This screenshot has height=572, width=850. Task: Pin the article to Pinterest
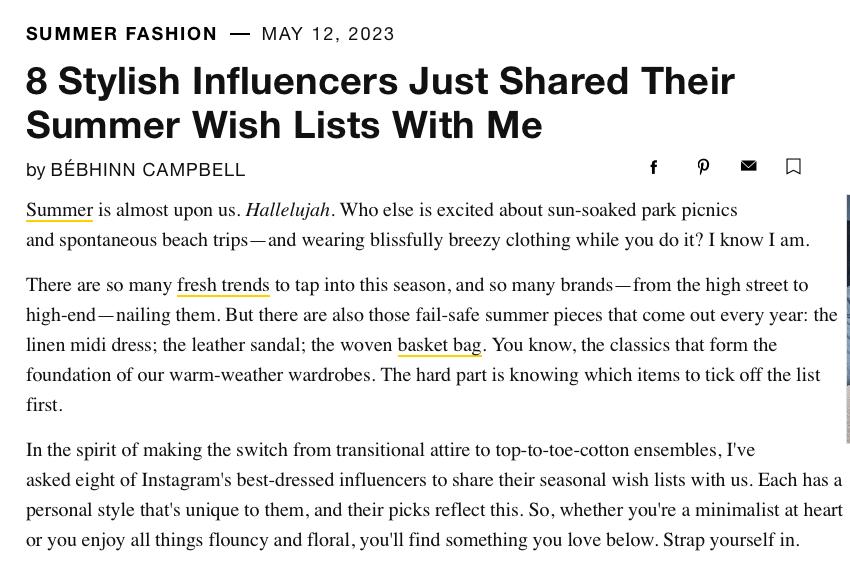[x=703, y=167]
